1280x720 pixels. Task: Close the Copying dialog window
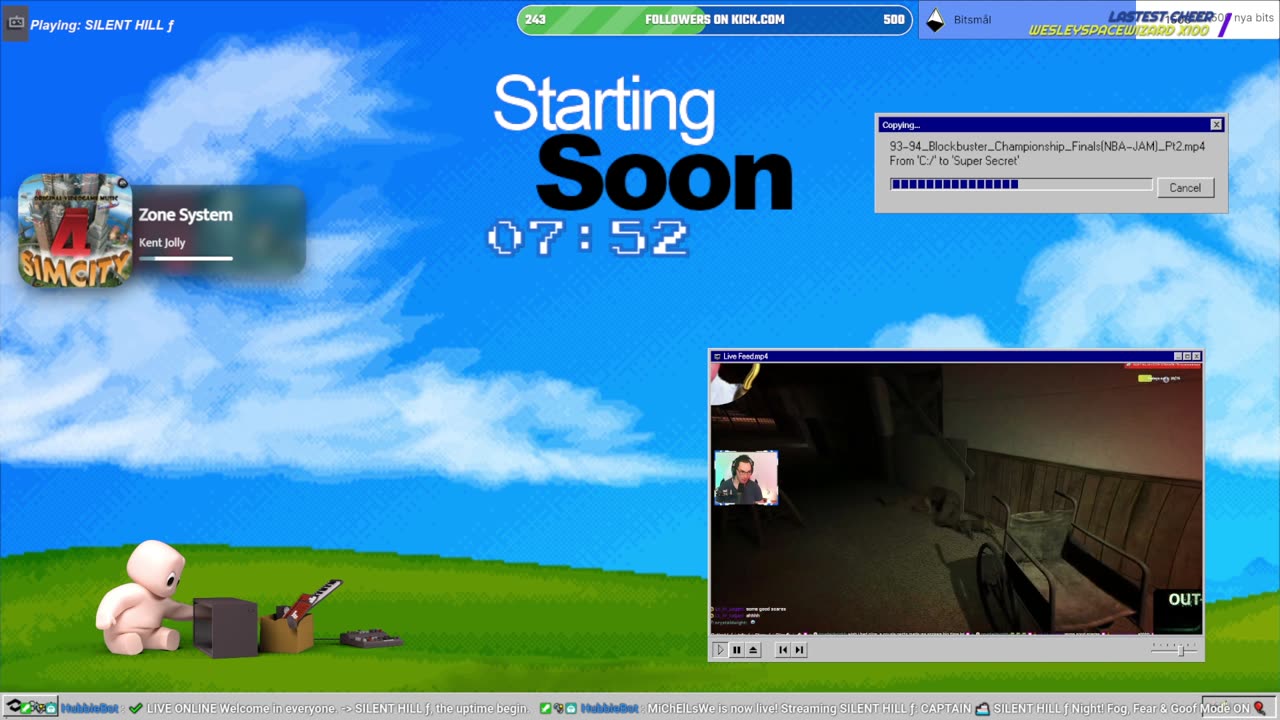[1216, 125]
